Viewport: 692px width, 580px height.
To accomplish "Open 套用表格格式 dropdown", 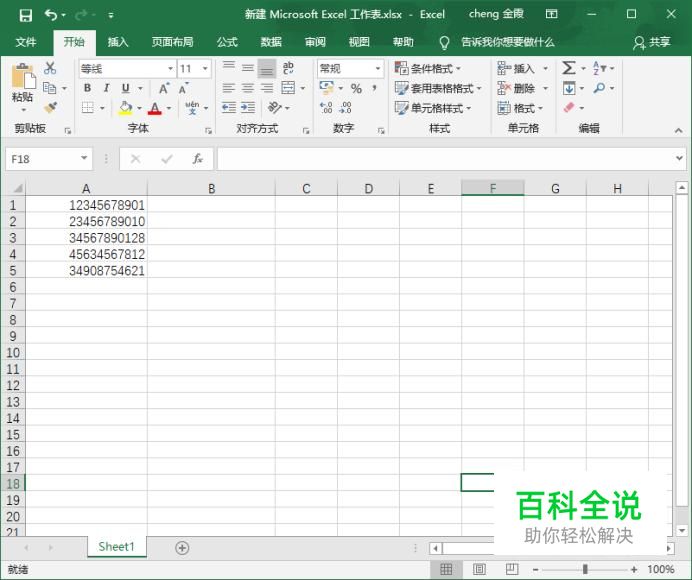I will coord(437,88).
